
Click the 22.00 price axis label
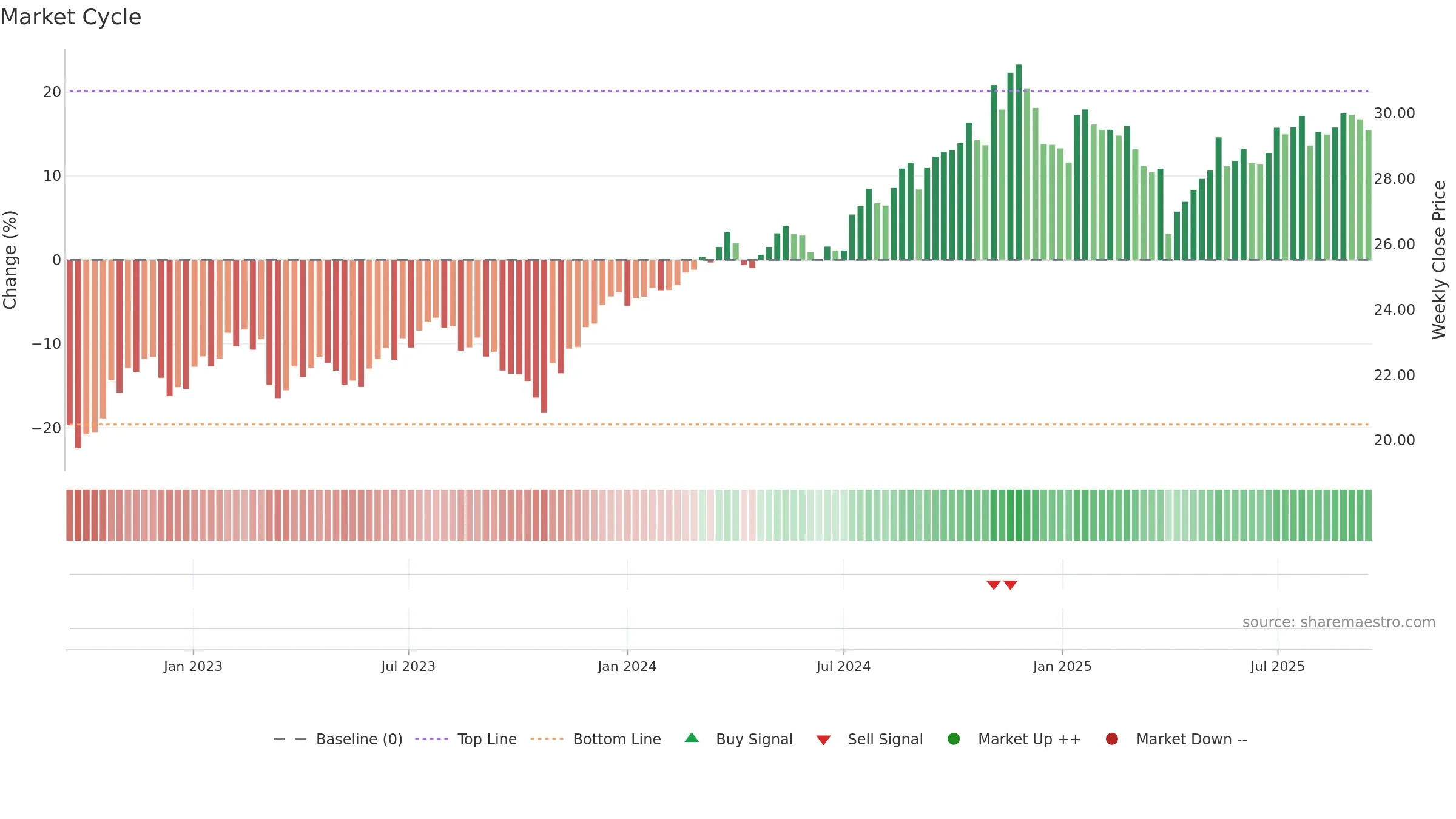point(1394,376)
